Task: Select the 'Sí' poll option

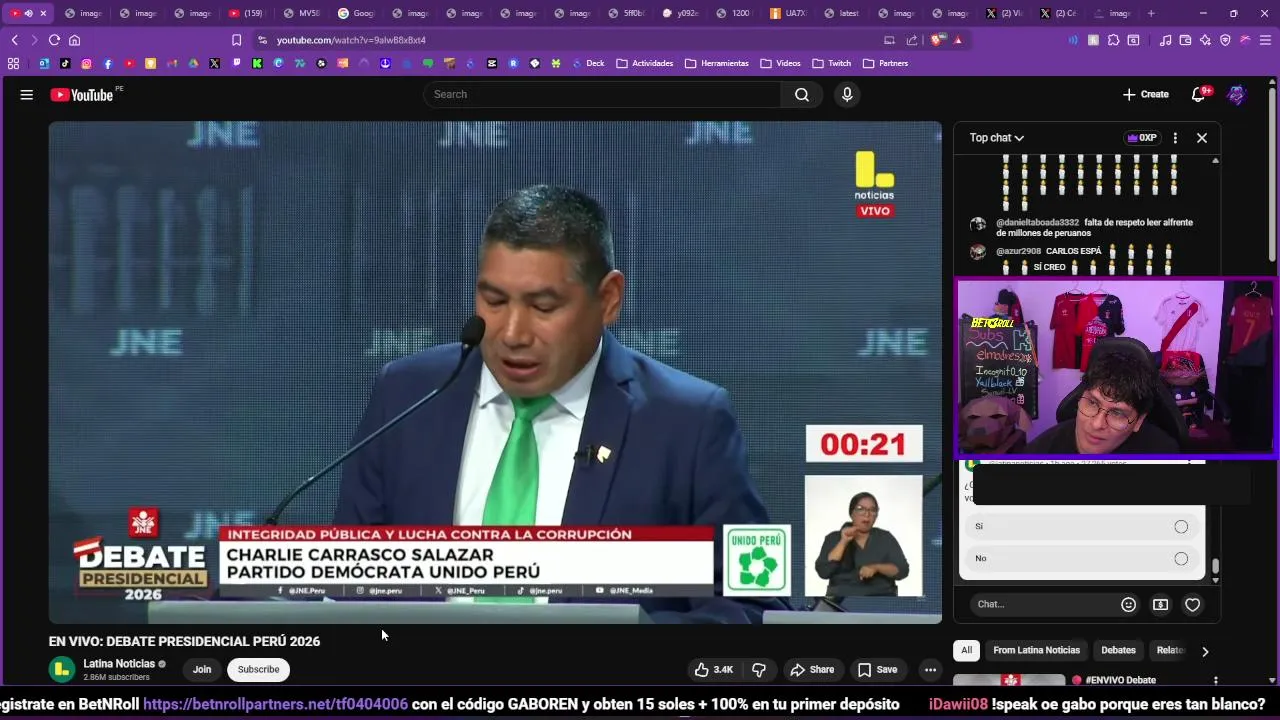Action: pos(1082,526)
